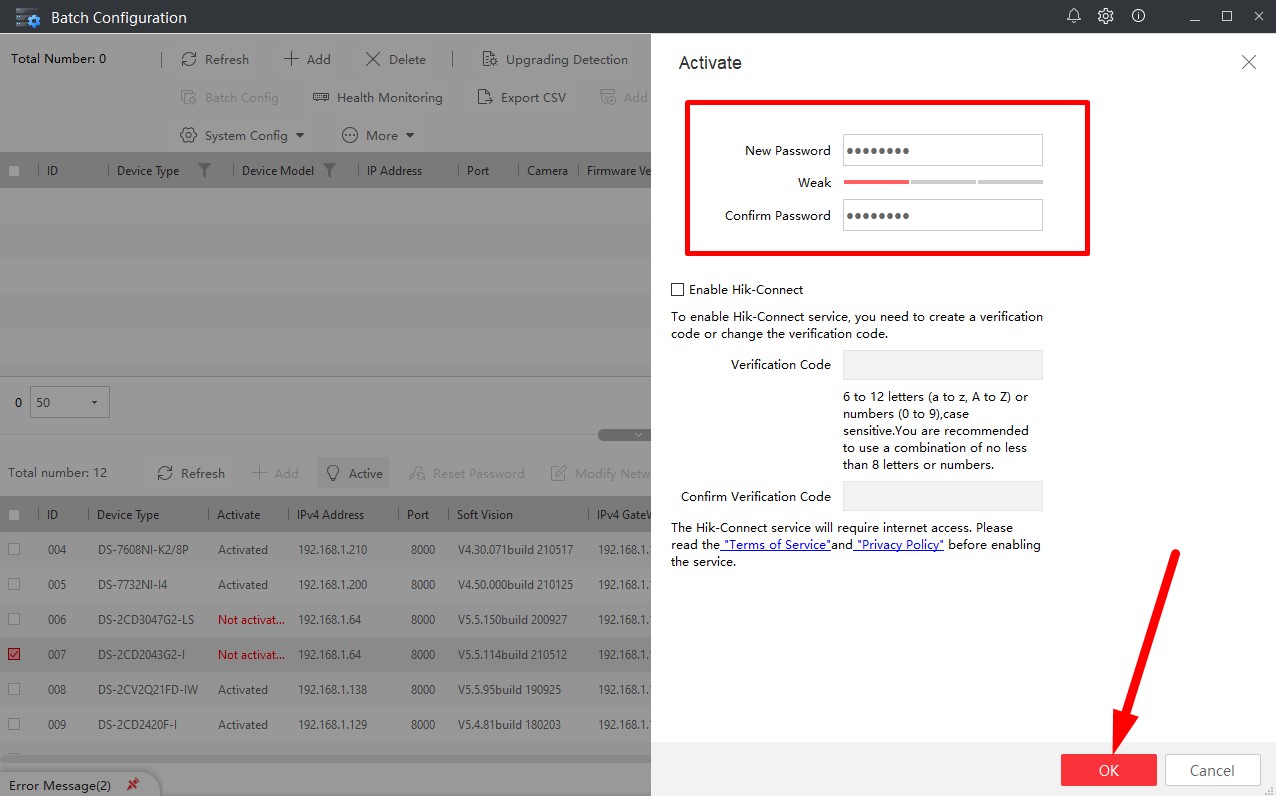Click the Export CSV icon

(x=485, y=97)
